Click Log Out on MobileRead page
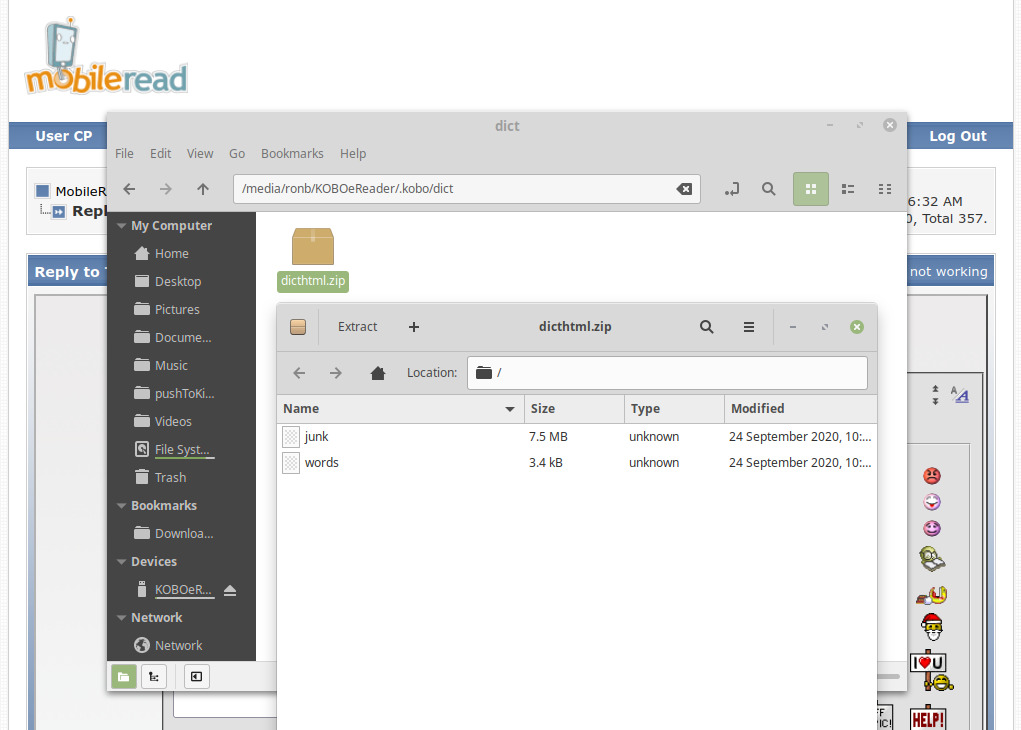The image size is (1021, 730). pyautogui.click(x=958, y=136)
